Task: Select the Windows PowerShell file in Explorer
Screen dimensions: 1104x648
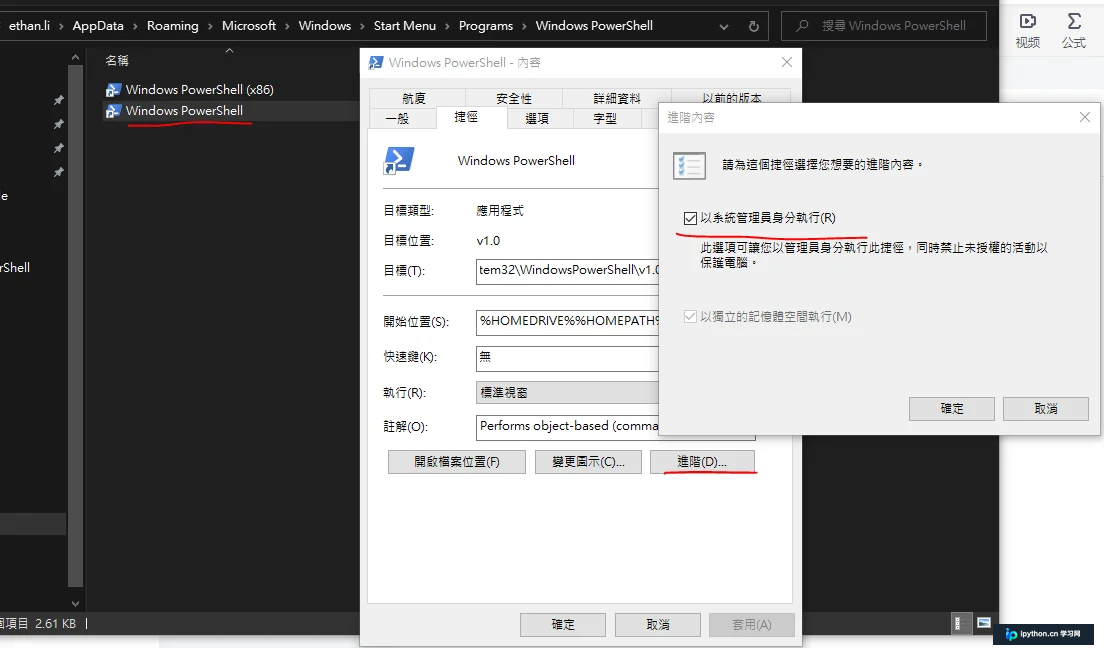Action: pyautogui.click(x=184, y=111)
